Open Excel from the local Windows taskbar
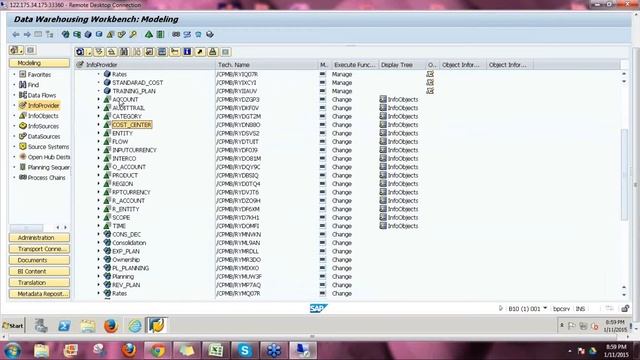 coord(215,351)
